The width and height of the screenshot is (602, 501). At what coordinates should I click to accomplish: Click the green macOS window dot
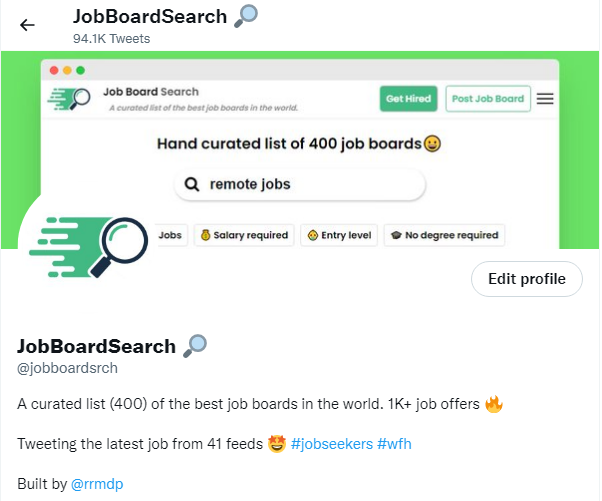[x=80, y=70]
